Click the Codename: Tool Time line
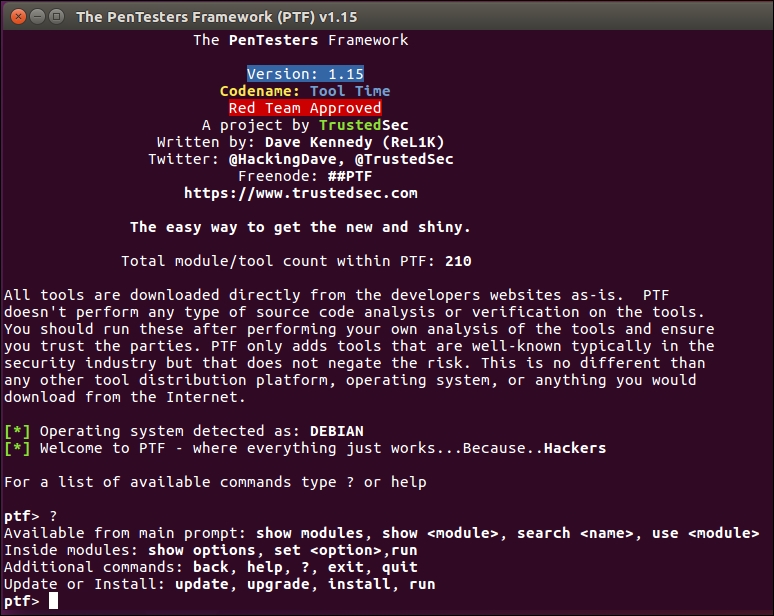The height and width of the screenshot is (616, 774). [305, 91]
